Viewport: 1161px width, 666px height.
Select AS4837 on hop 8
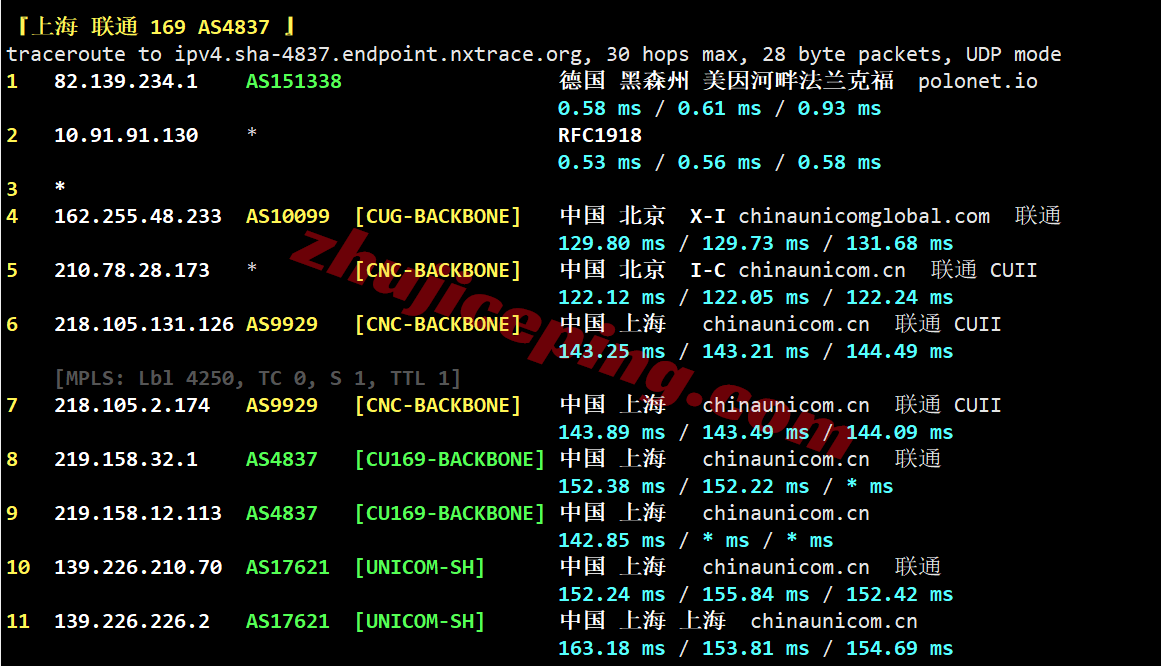click(281, 459)
